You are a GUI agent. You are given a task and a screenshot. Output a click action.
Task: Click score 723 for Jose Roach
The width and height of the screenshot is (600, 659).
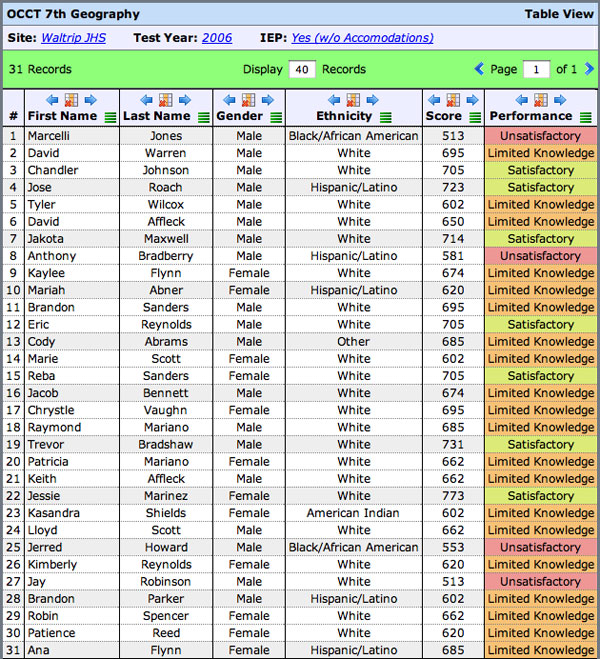point(453,187)
